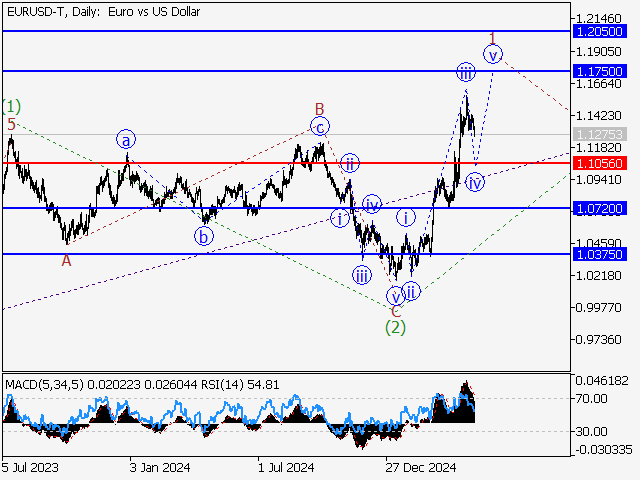Select the red wave 'A' label

coord(66,260)
